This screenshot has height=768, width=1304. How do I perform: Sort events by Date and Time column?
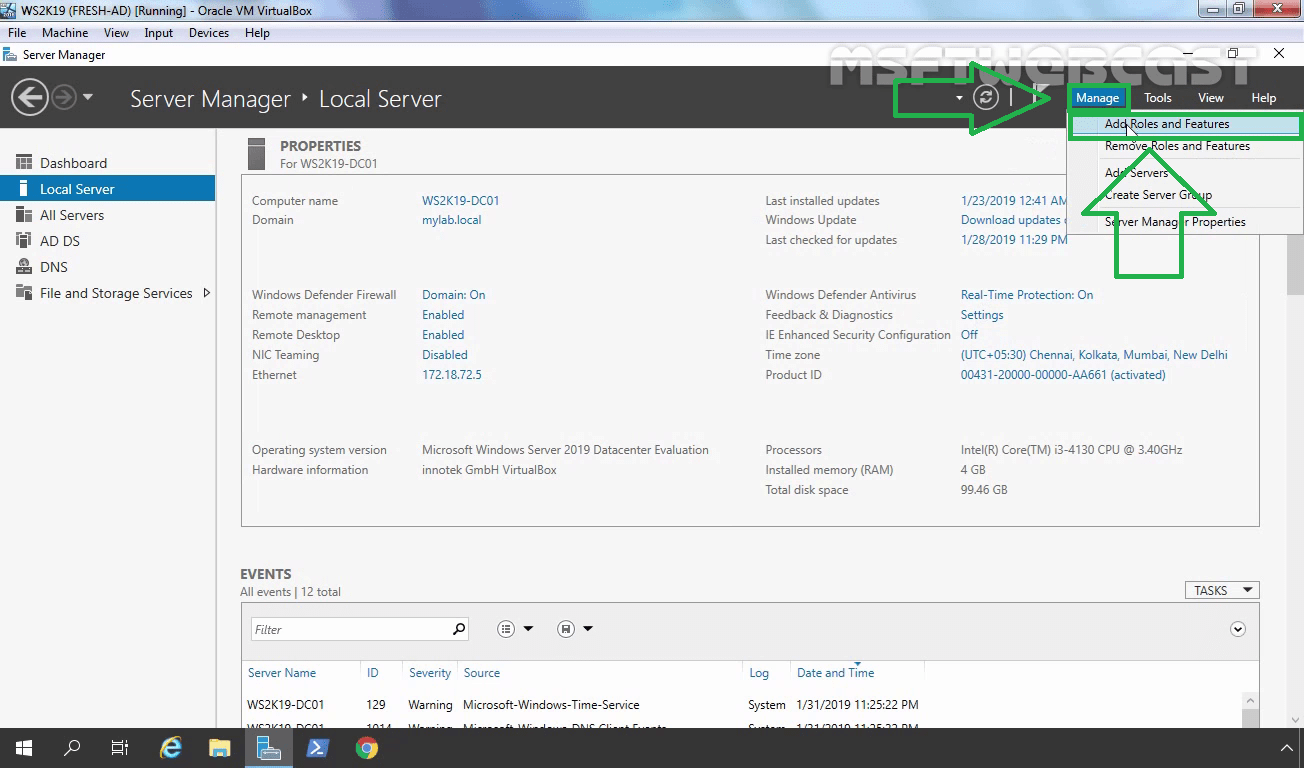coord(836,673)
